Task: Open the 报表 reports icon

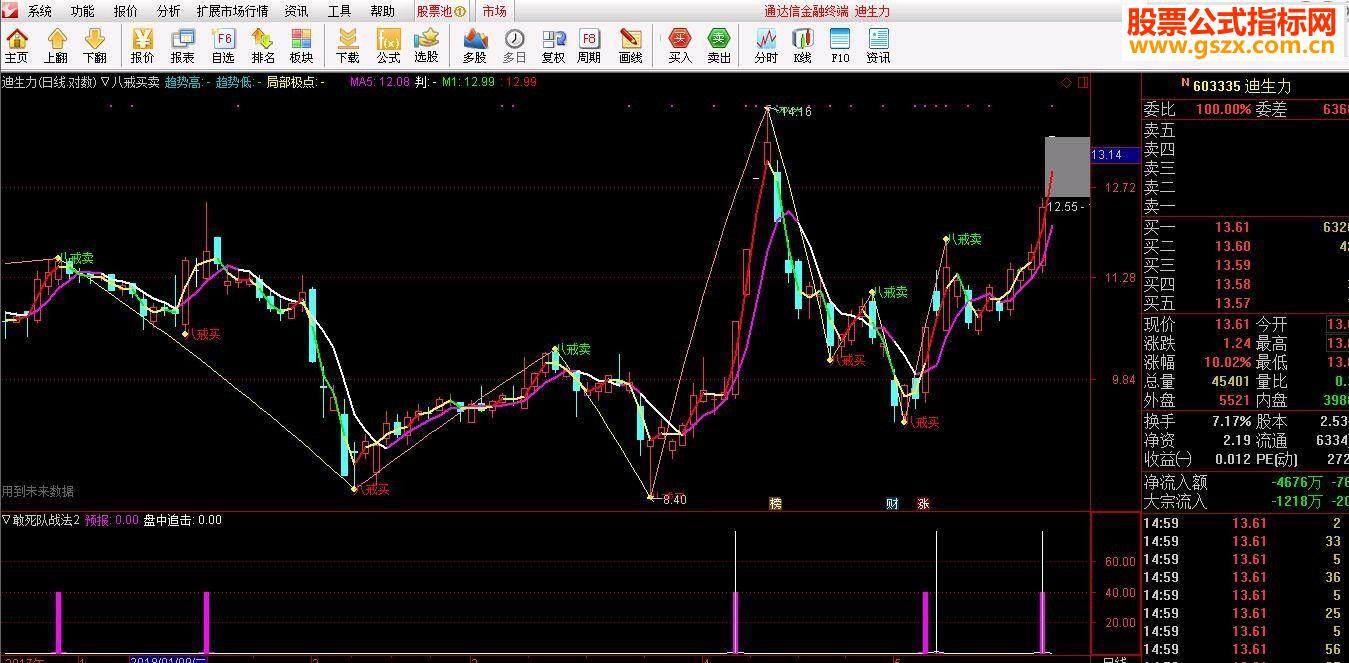Action: tap(182, 45)
